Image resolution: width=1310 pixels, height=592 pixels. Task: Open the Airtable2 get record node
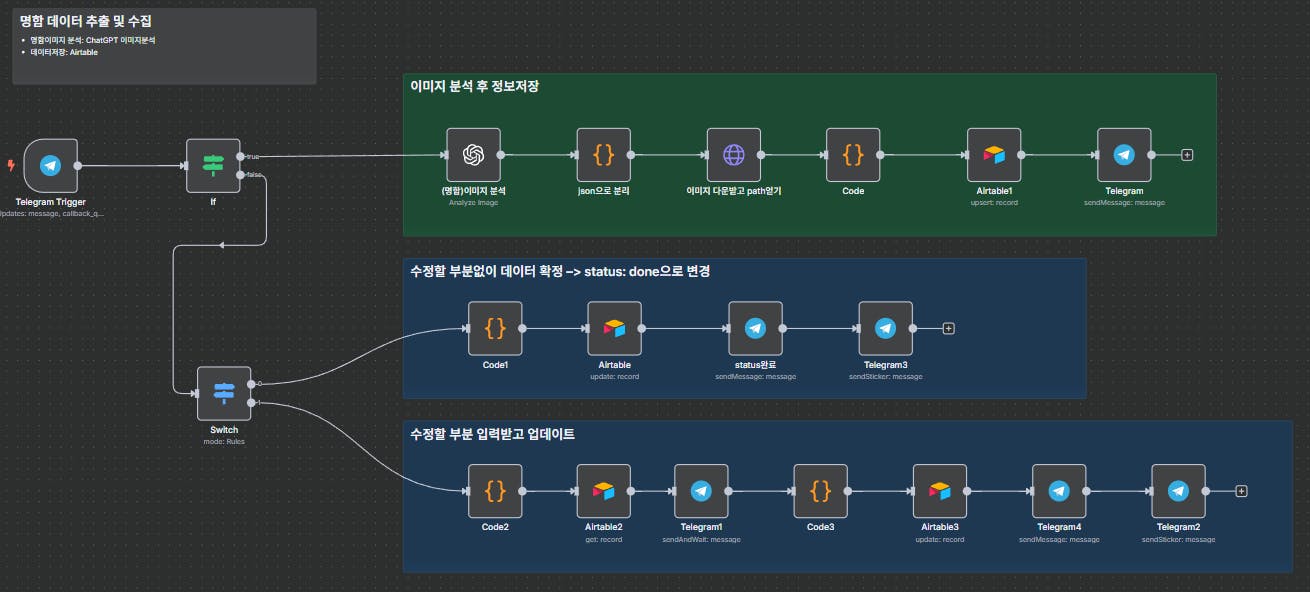tap(604, 491)
